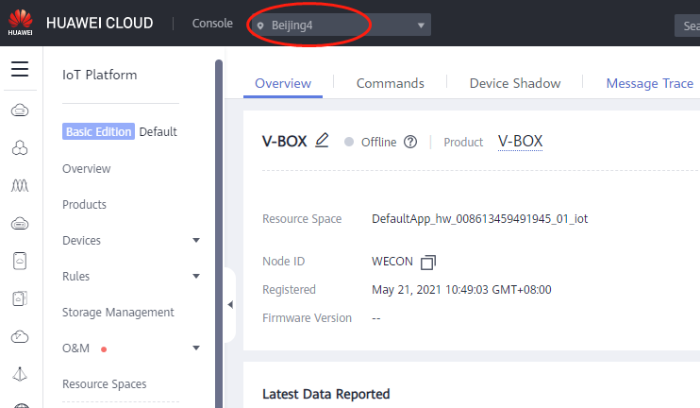Screen dimensions: 700x408
Task: Switch to the Commands tab
Action: [390, 83]
